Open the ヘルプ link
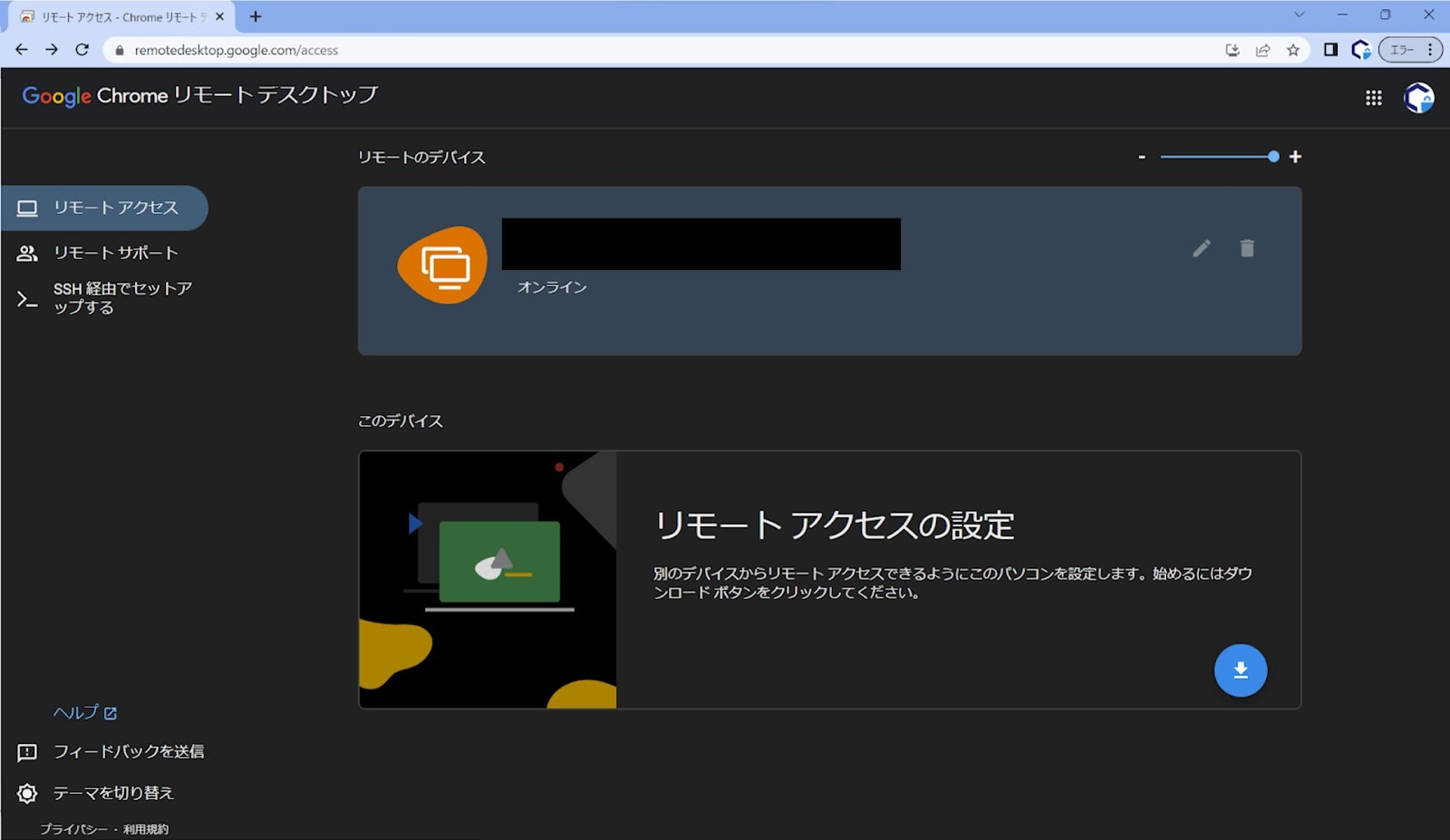This screenshot has width=1450, height=840. pyautogui.click(x=85, y=713)
